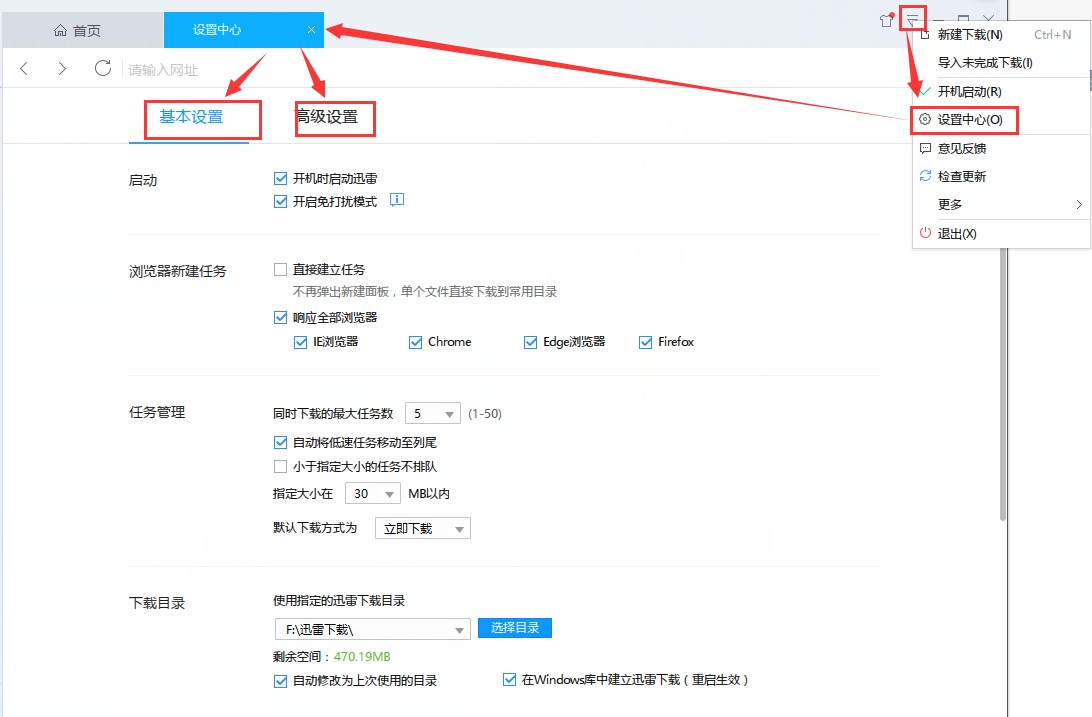Select 检查更新 from the menu

(963, 175)
